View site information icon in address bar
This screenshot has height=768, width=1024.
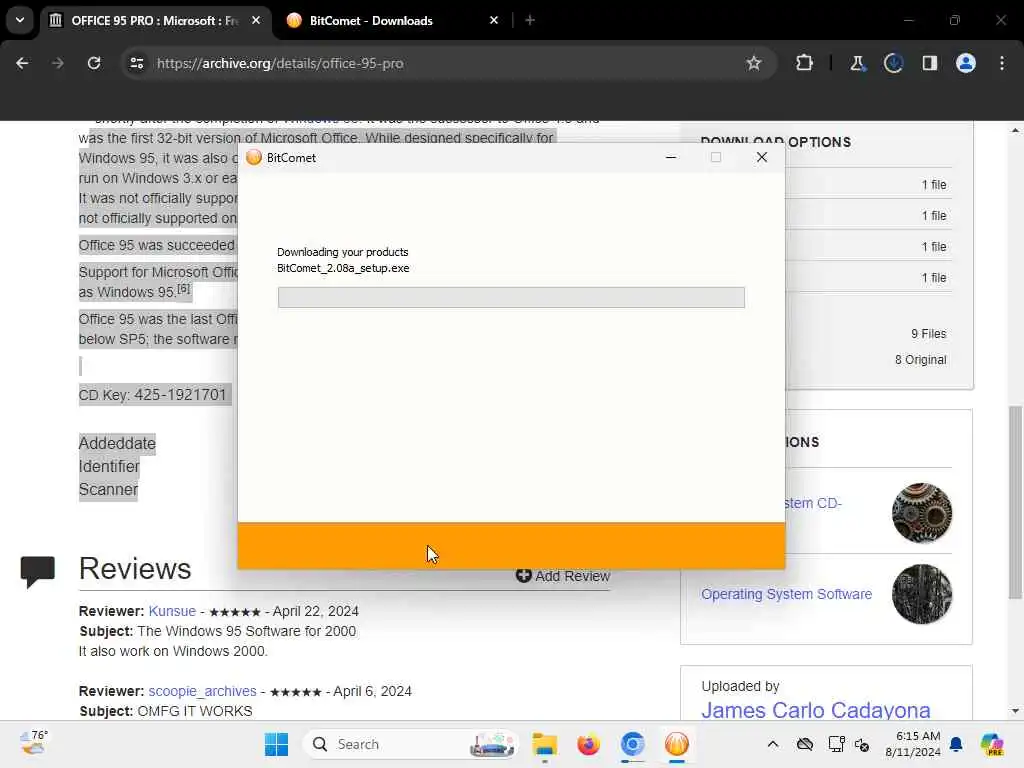(136, 63)
